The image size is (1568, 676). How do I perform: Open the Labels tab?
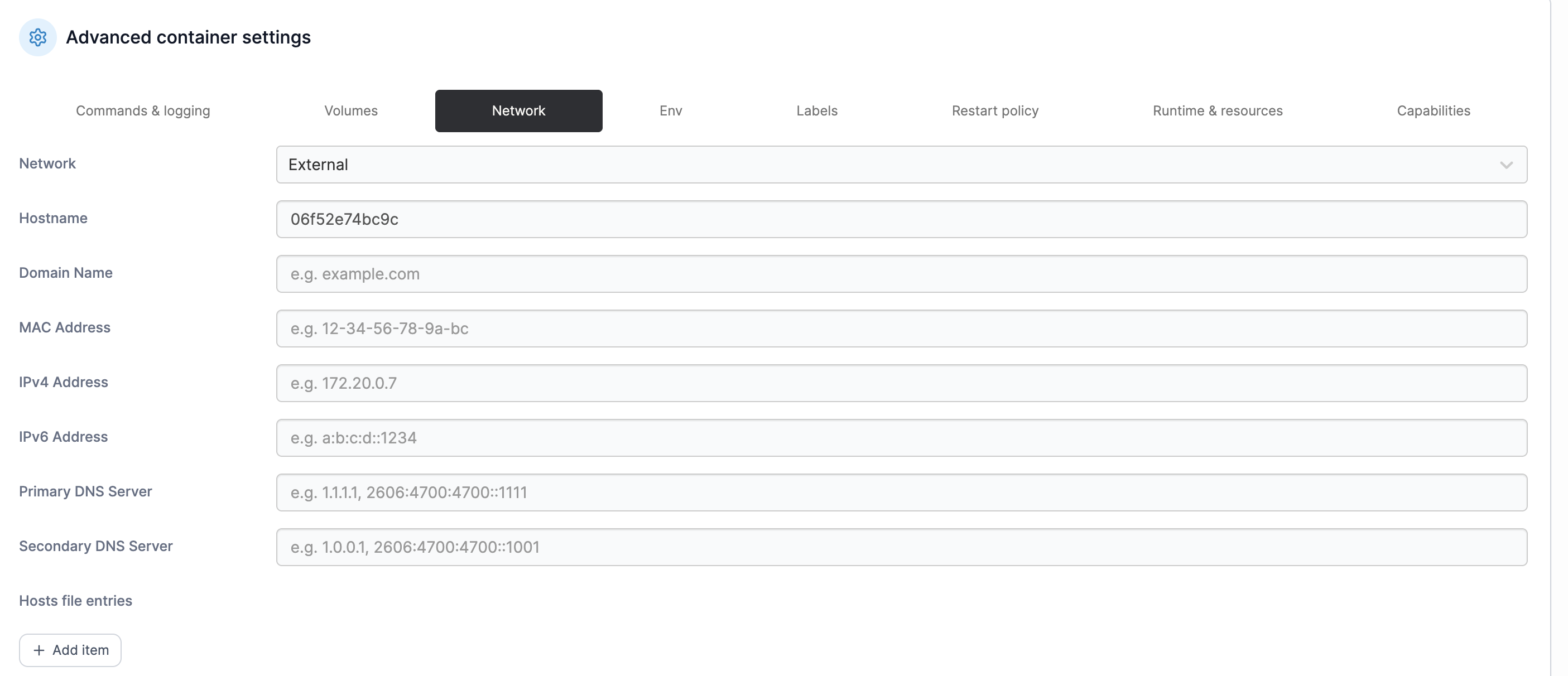point(817,111)
